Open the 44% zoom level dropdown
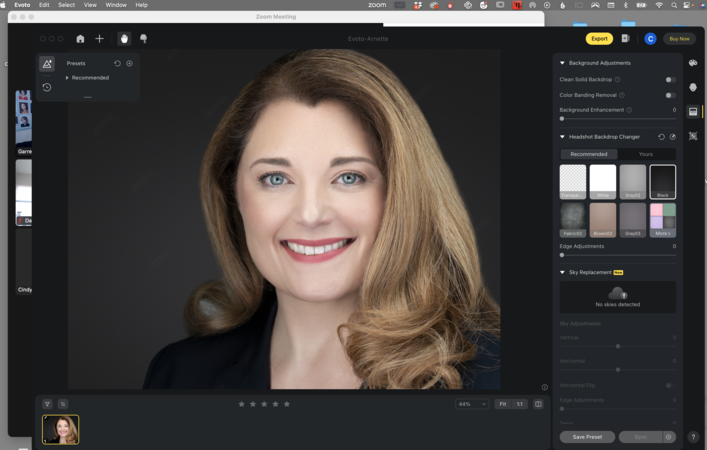The image size is (707, 450). click(x=470, y=404)
